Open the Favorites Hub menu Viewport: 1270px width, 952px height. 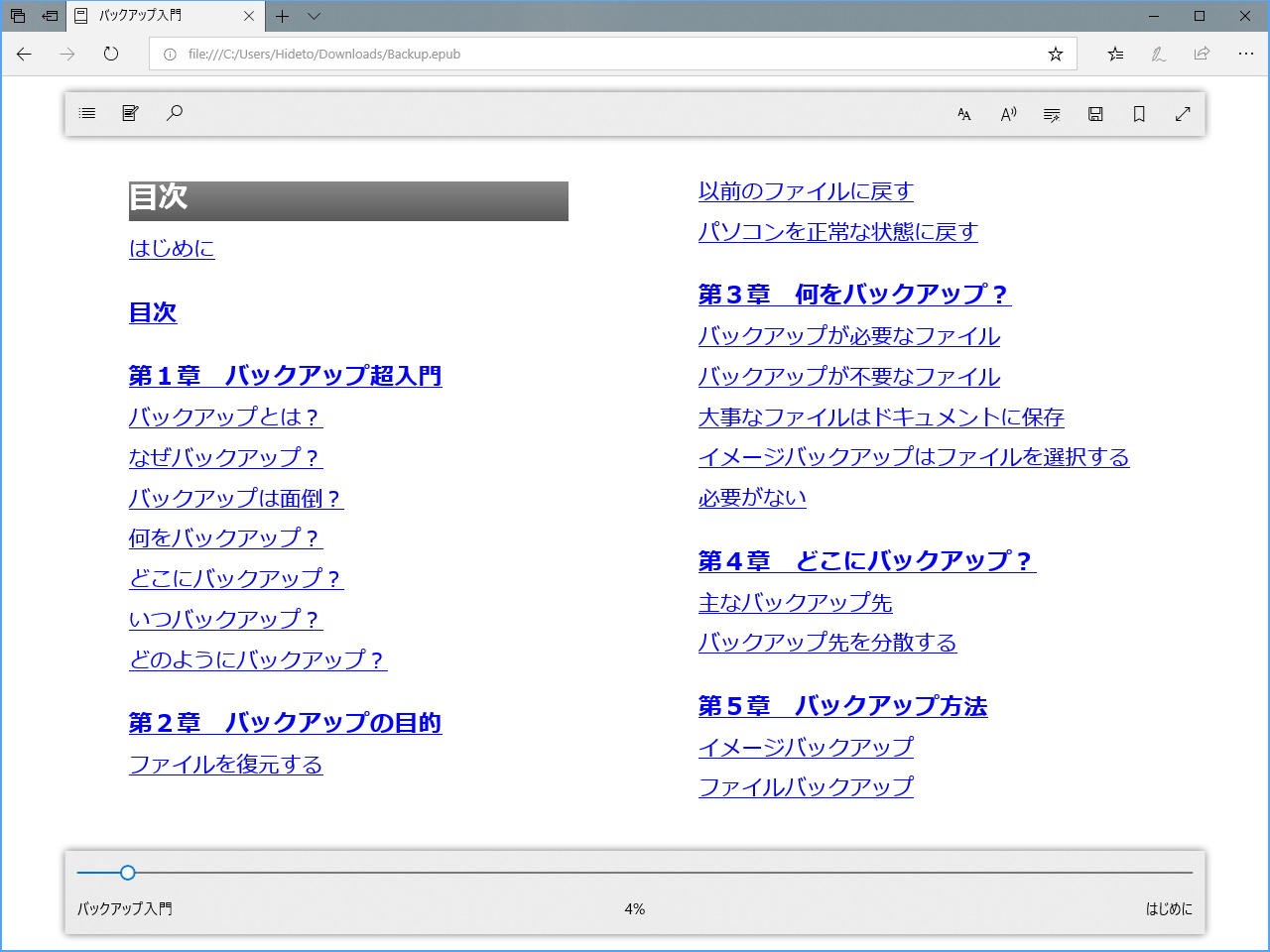click(x=1114, y=54)
